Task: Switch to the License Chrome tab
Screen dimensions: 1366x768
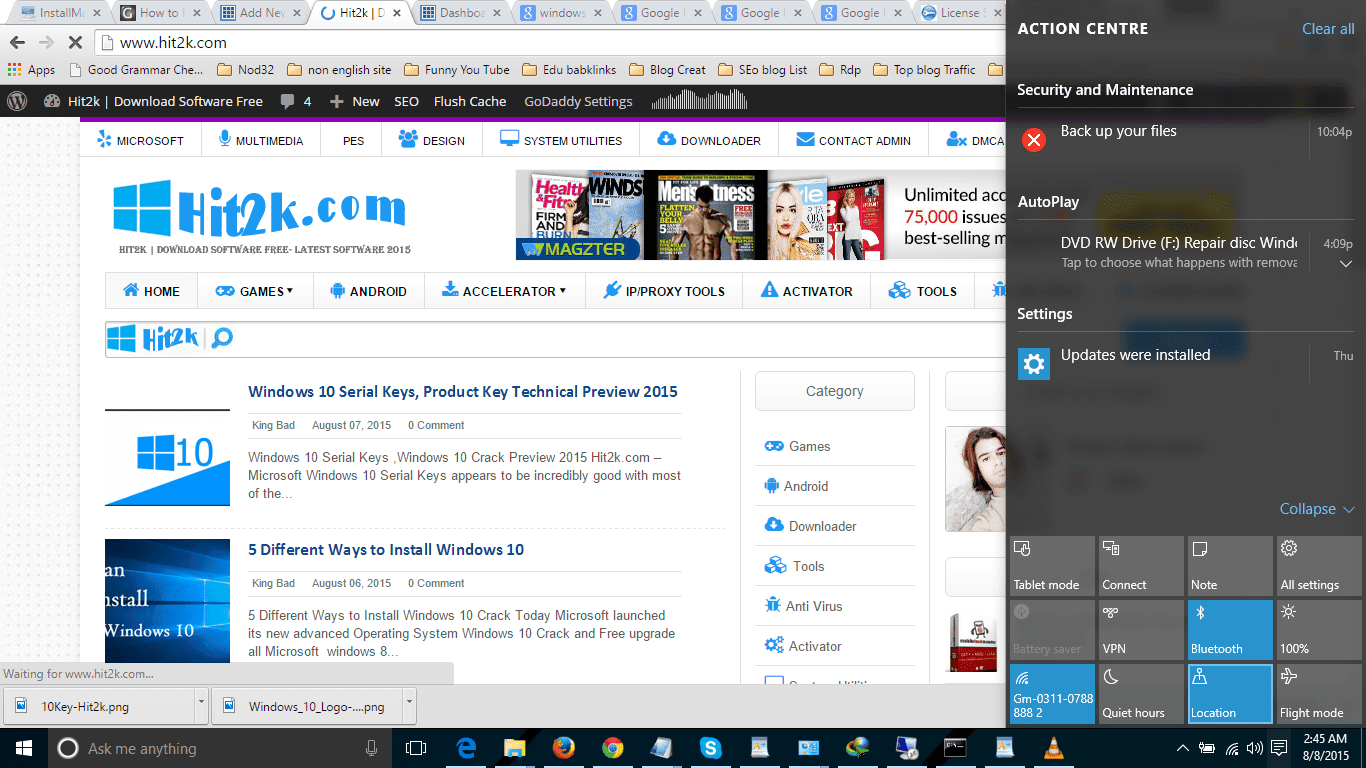Action: 959,13
